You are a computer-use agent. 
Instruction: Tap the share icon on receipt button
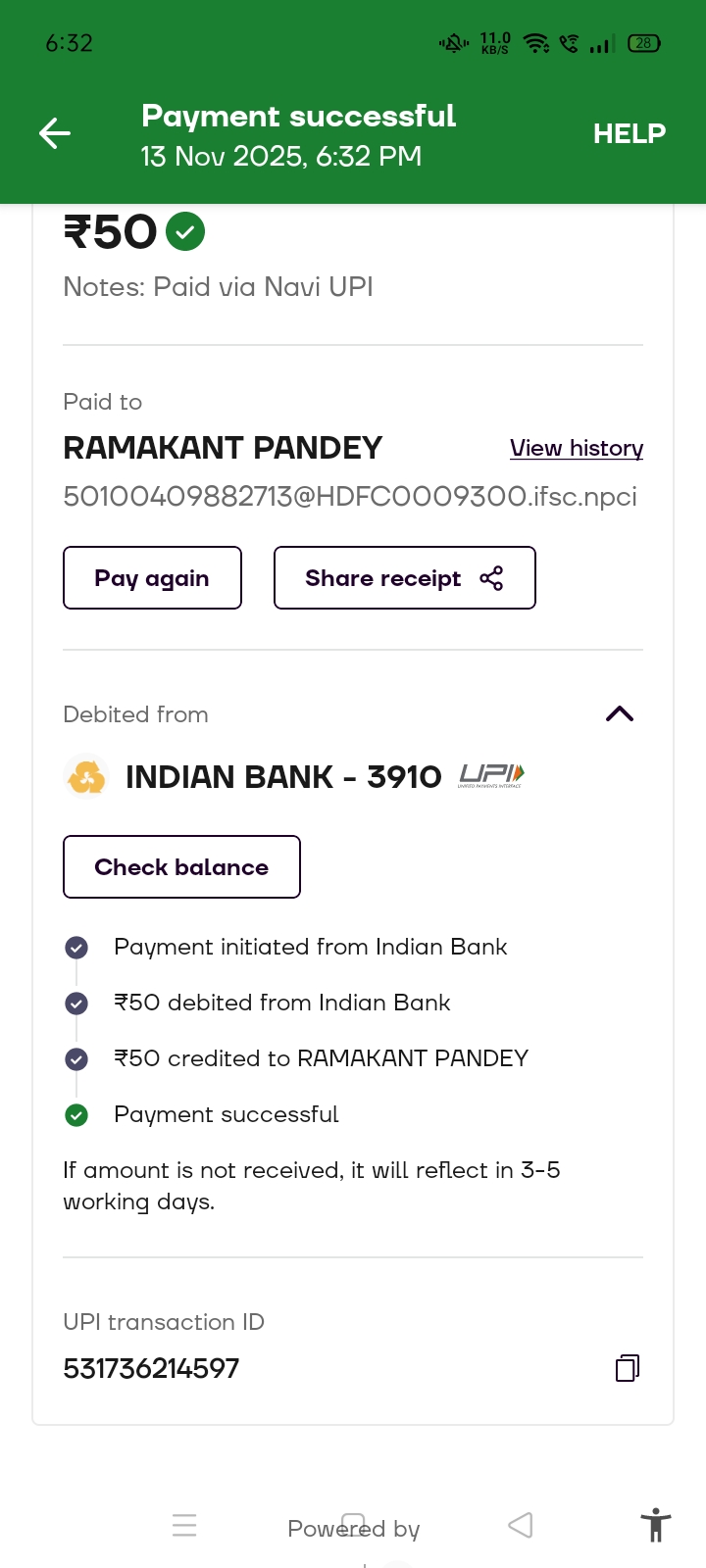point(491,578)
